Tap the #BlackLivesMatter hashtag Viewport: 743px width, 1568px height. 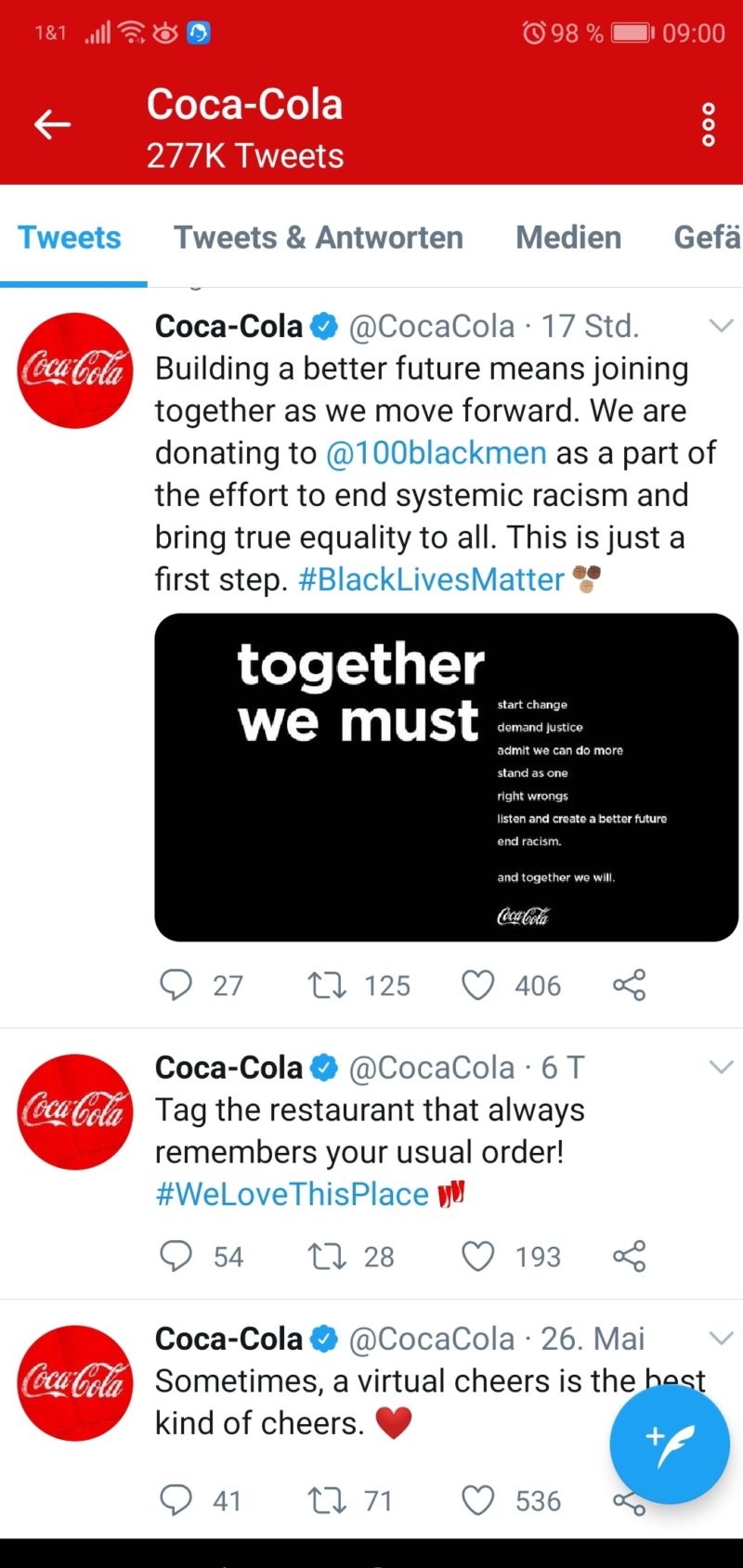coord(431,579)
